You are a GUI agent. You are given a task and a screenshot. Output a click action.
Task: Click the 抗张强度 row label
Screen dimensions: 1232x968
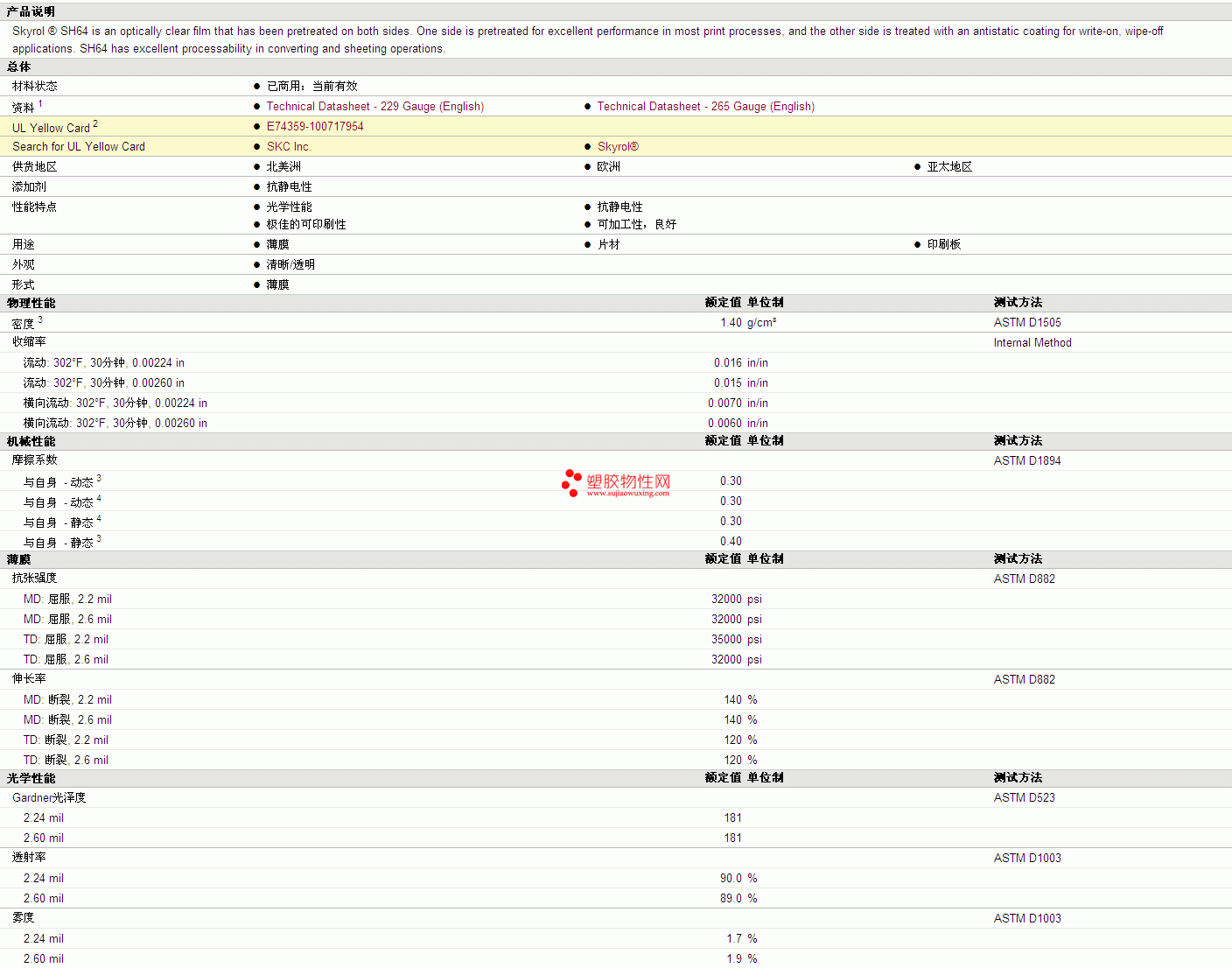click(35, 578)
